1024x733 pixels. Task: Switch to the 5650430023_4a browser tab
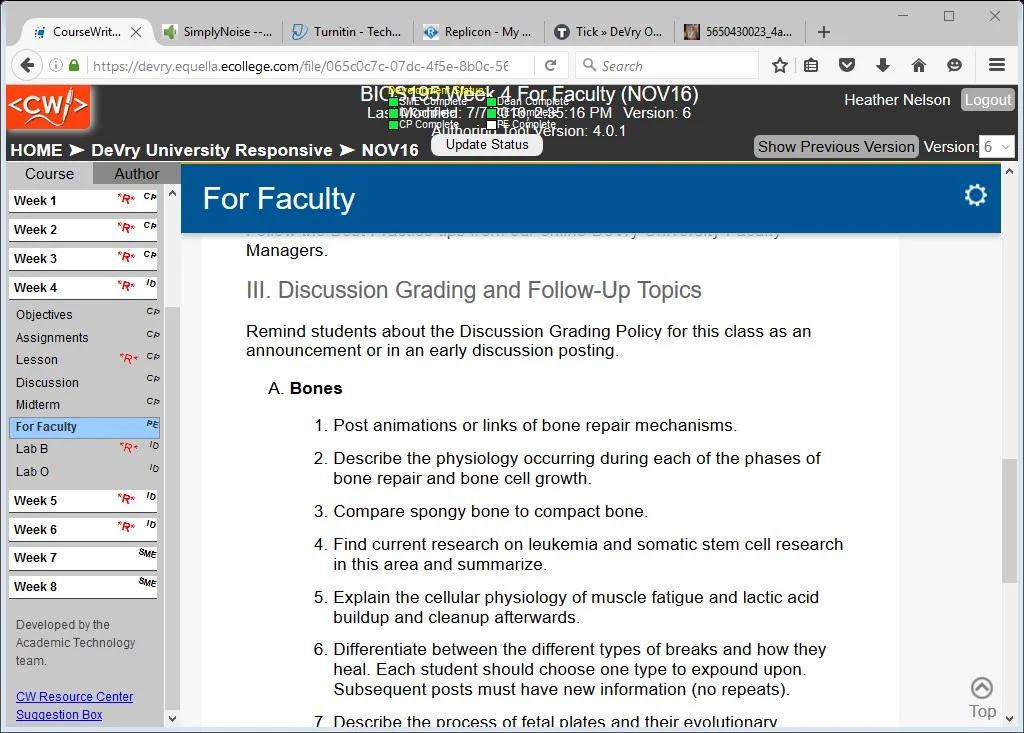click(739, 31)
